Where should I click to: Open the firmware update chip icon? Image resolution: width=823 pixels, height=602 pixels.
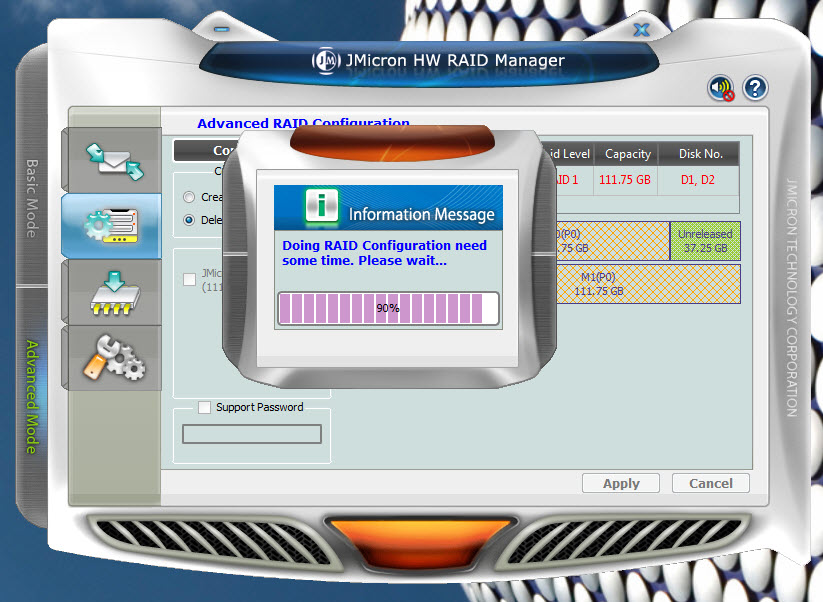pos(114,293)
